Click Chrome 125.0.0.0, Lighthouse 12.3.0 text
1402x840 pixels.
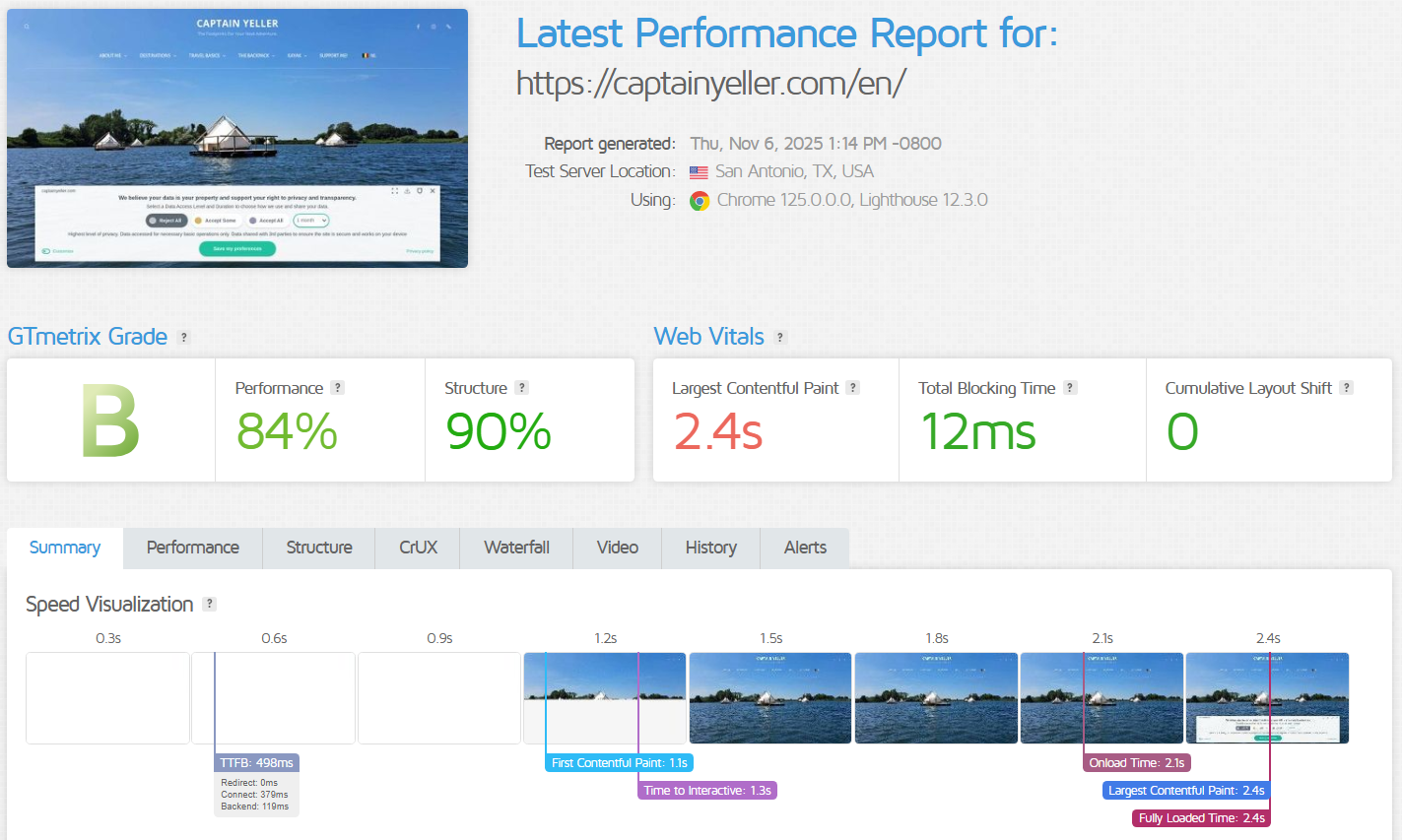point(852,200)
